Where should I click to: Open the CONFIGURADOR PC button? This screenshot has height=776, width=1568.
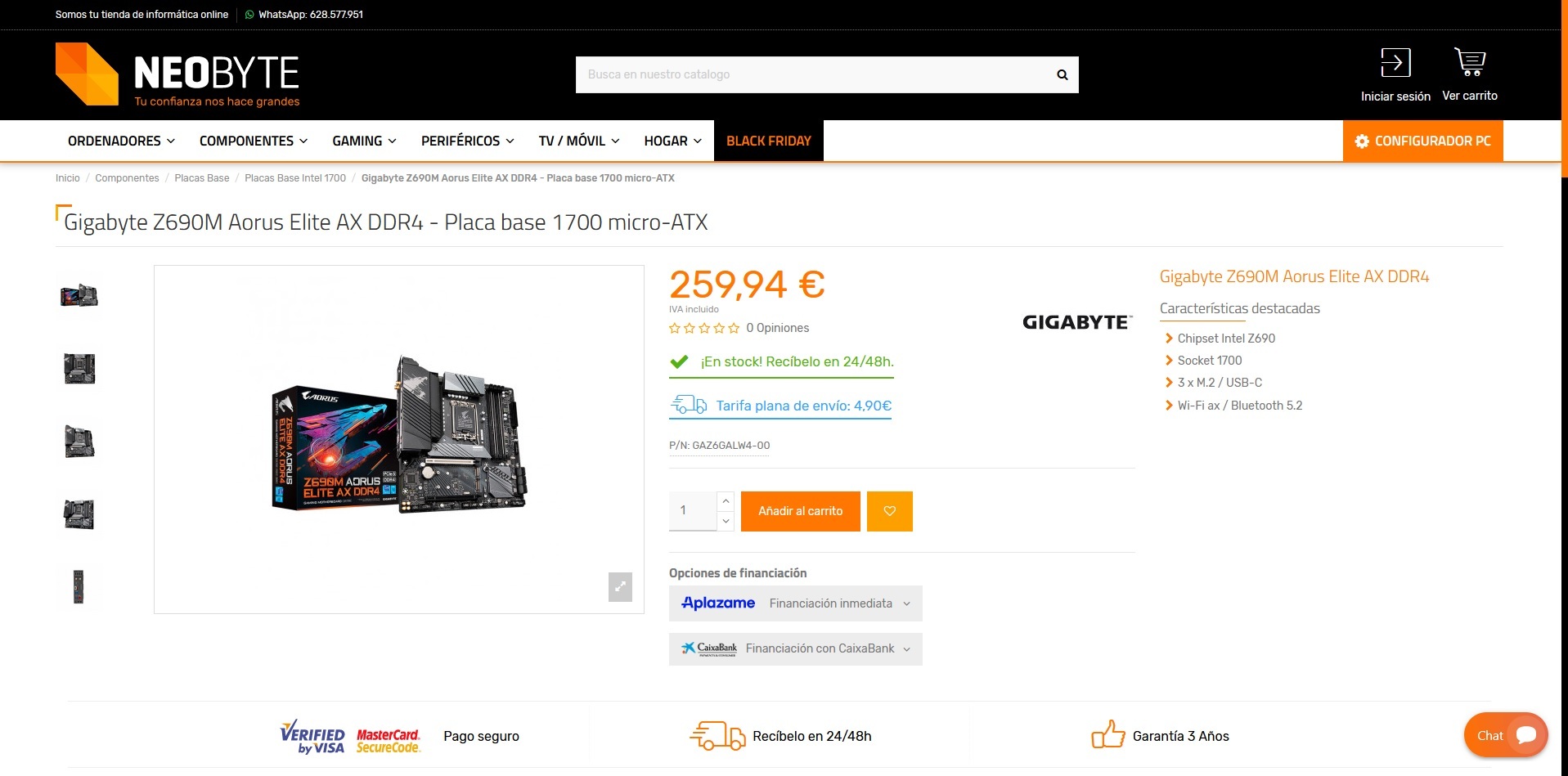[x=1422, y=141]
